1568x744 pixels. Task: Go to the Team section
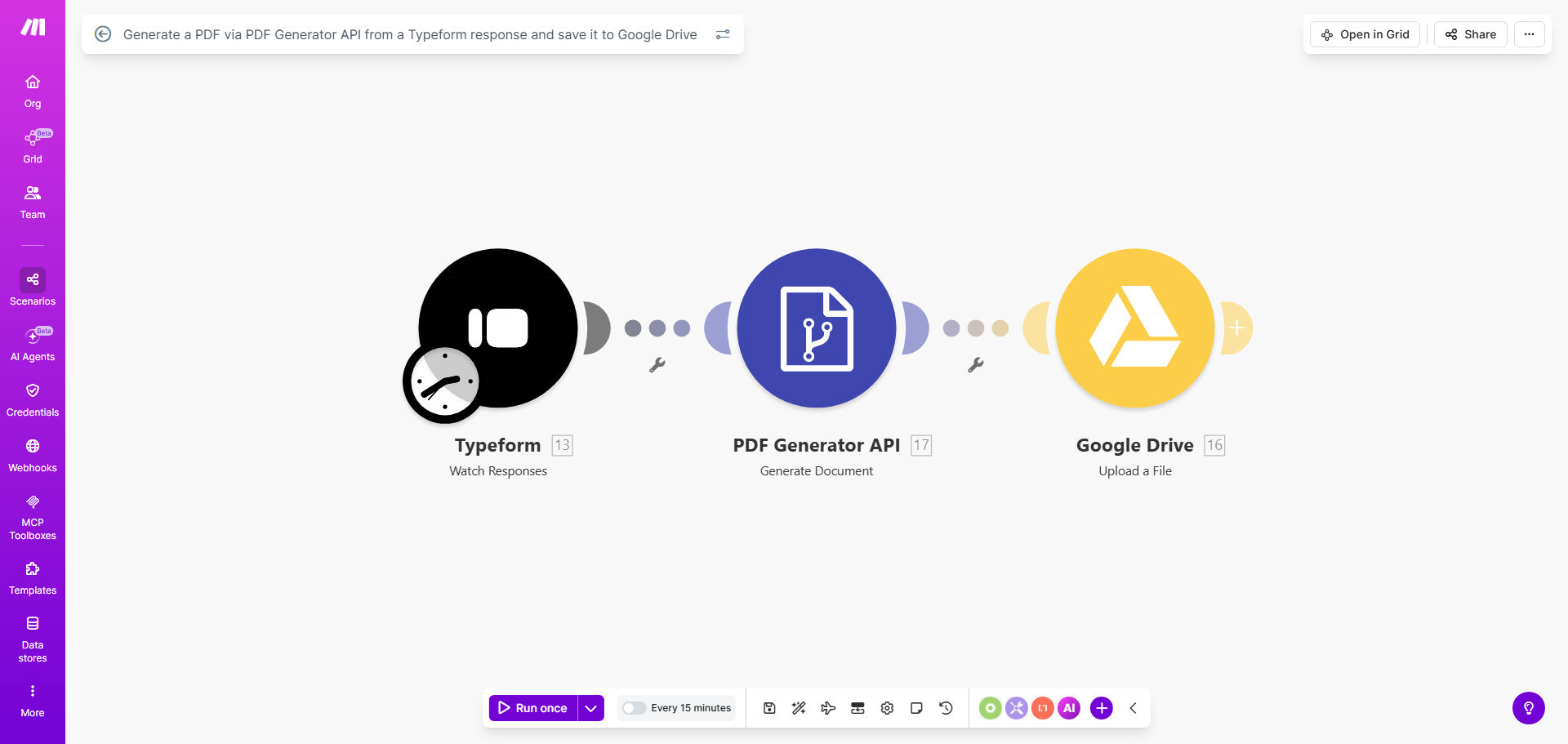pyautogui.click(x=33, y=203)
